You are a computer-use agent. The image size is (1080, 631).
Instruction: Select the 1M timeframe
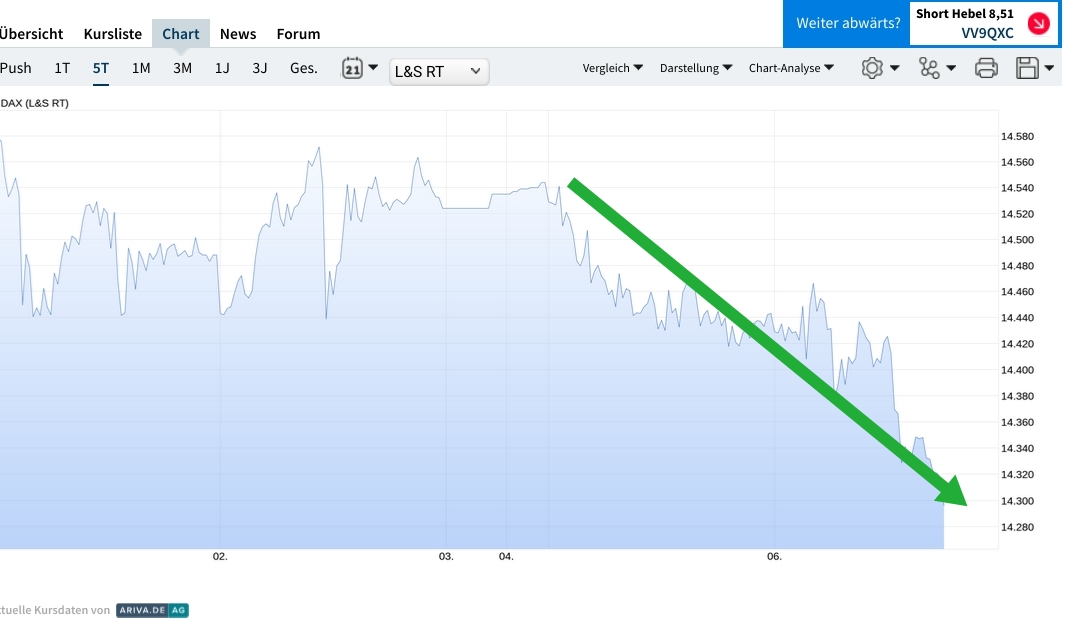[x=142, y=67]
